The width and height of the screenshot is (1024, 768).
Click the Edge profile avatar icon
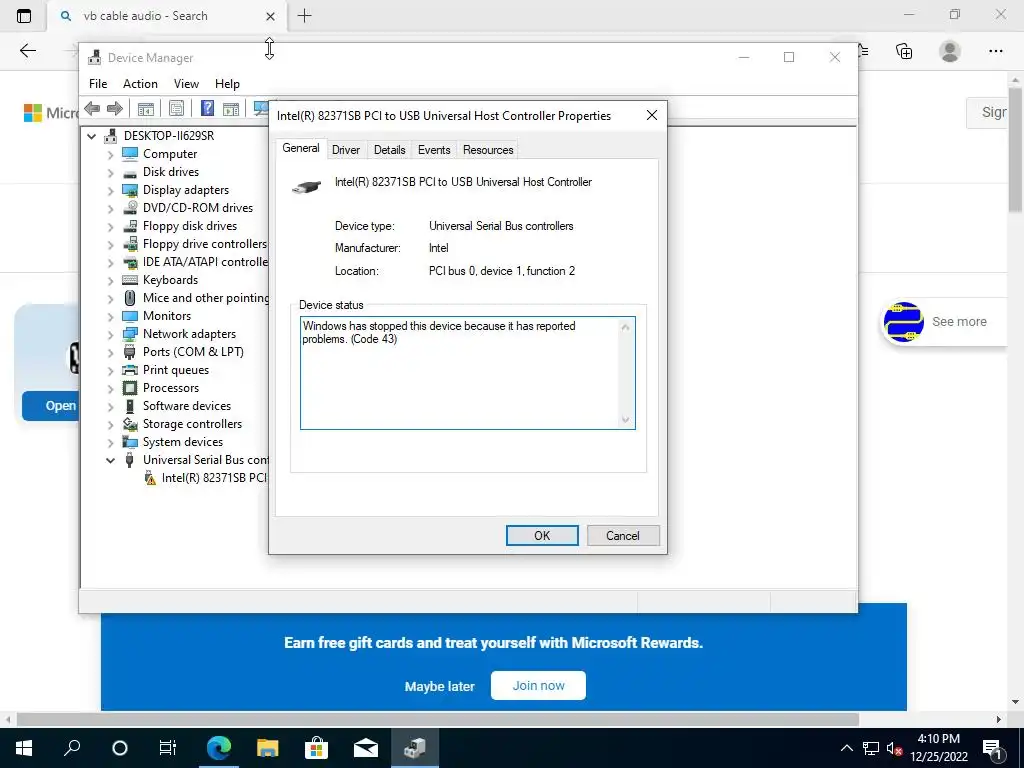click(x=950, y=51)
